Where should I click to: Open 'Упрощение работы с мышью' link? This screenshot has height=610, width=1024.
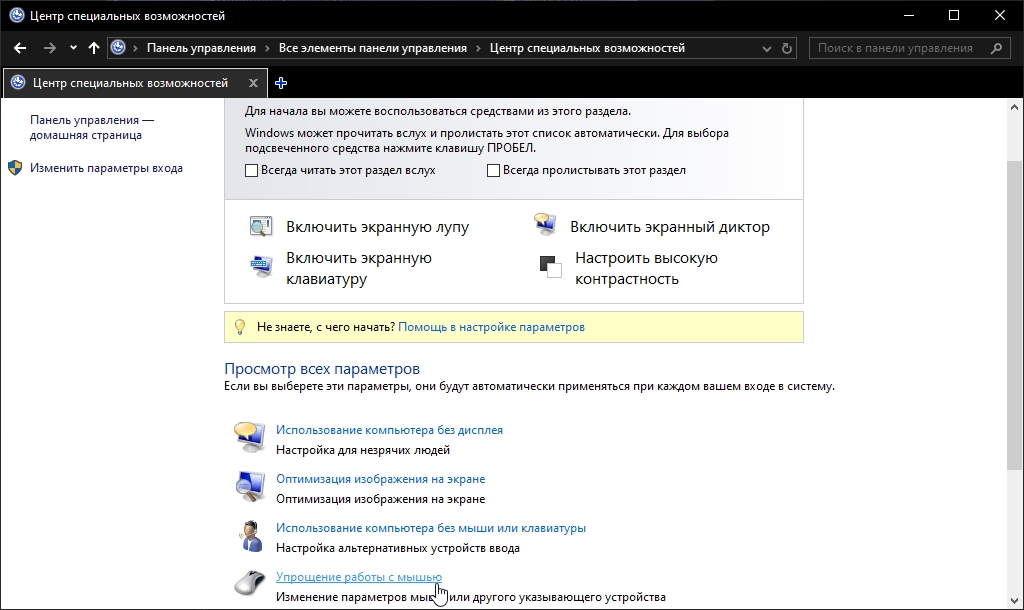pyautogui.click(x=359, y=577)
